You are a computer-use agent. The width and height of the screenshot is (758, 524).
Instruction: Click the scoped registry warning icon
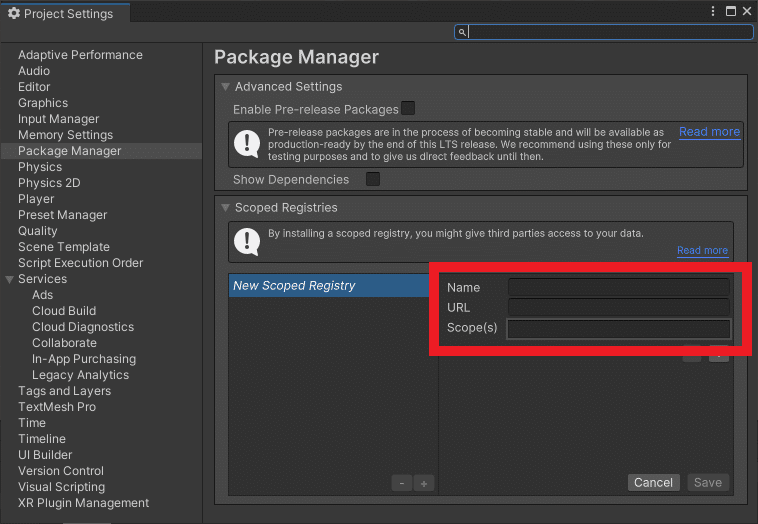click(x=246, y=241)
